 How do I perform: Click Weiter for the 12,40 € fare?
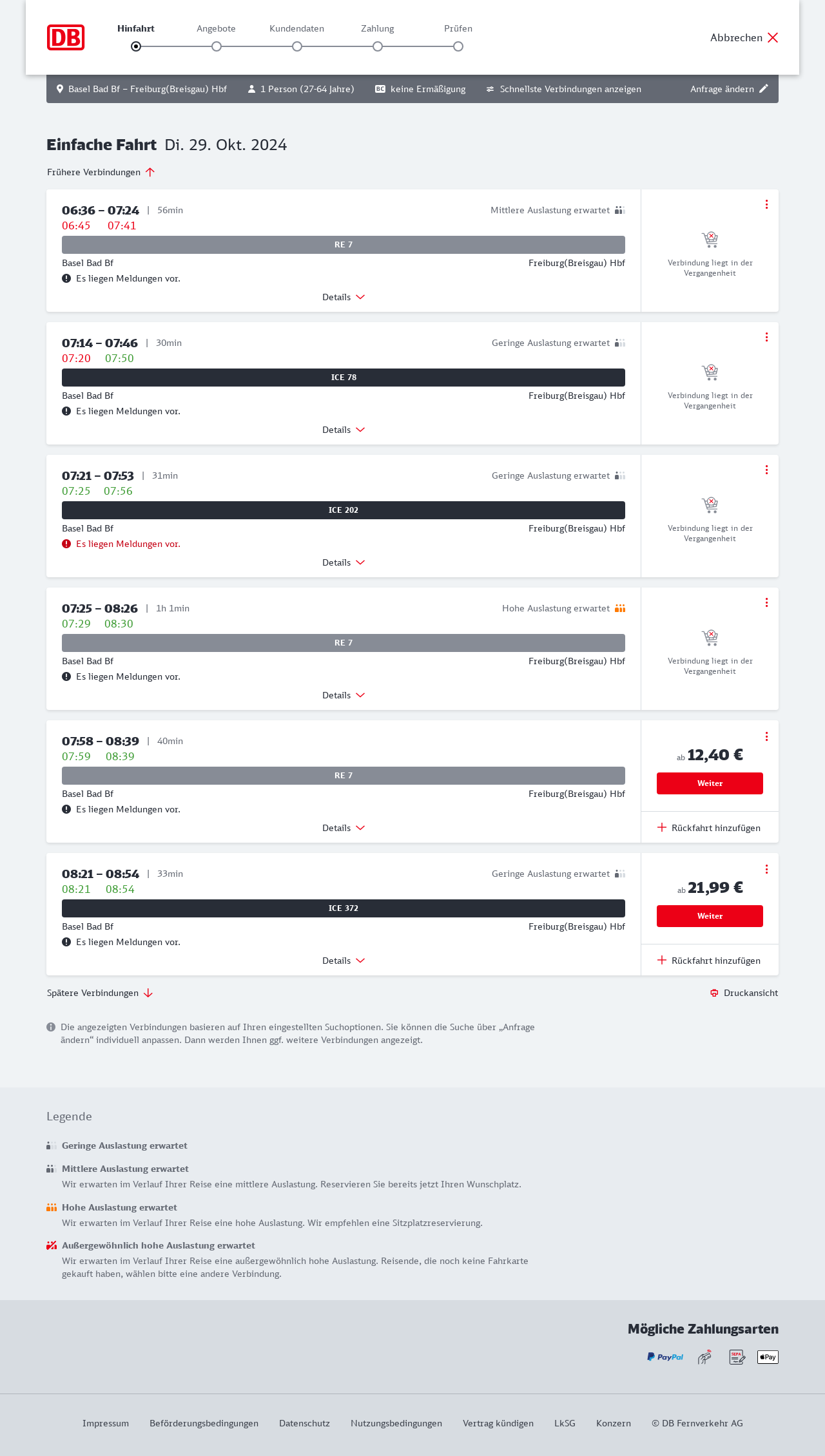click(710, 783)
